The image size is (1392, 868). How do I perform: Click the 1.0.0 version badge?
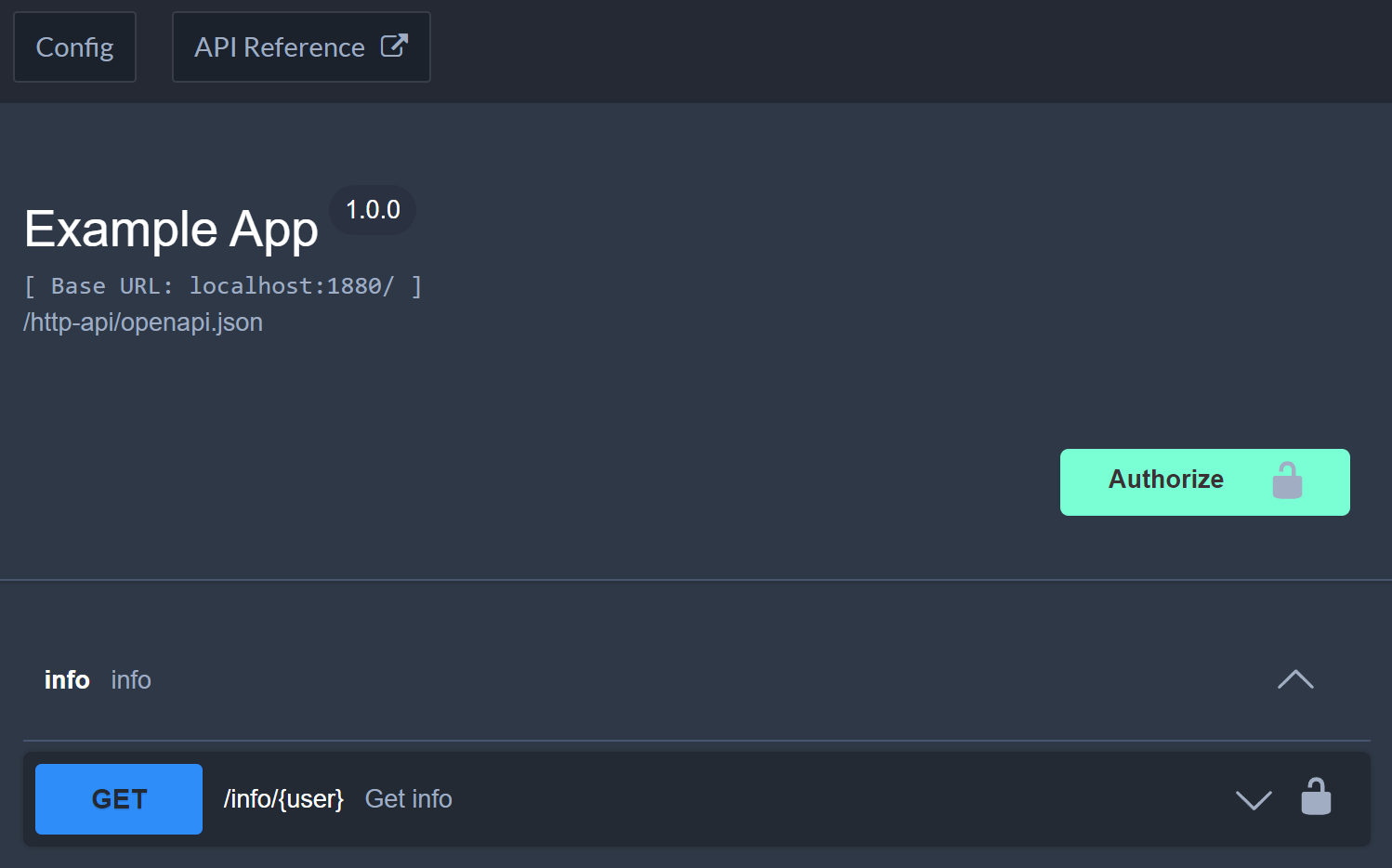(373, 210)
